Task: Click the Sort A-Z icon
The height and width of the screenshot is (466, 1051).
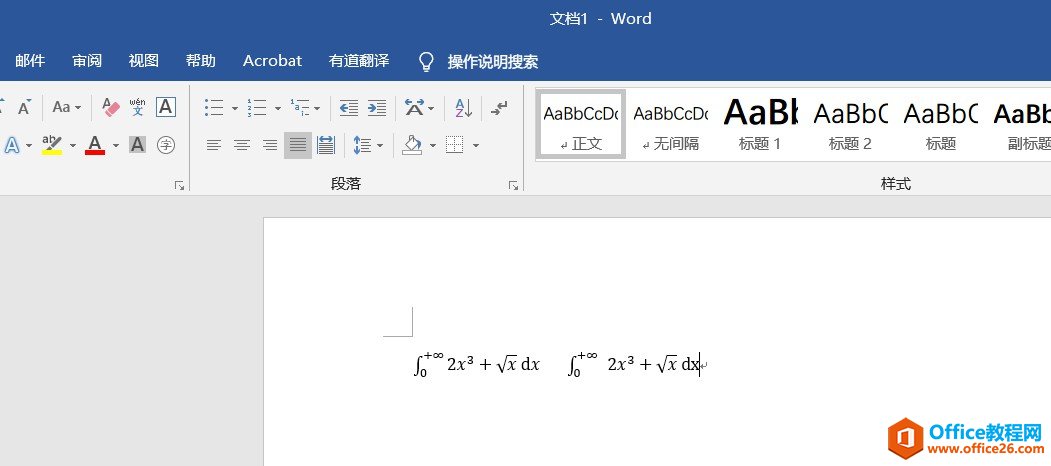Action: (x=463, y=107)
